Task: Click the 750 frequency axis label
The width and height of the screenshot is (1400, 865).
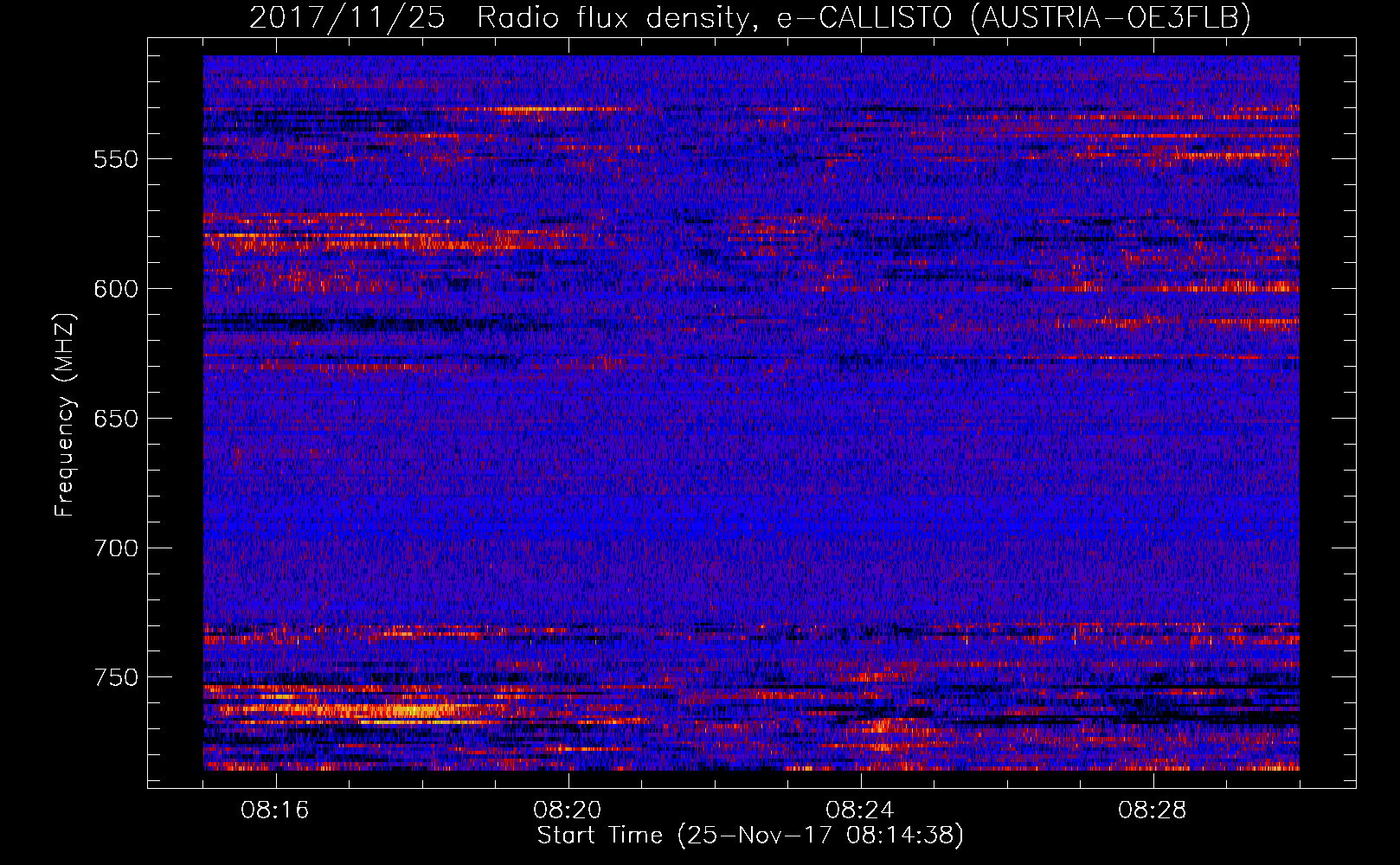Action: click(x=116, y=677)
